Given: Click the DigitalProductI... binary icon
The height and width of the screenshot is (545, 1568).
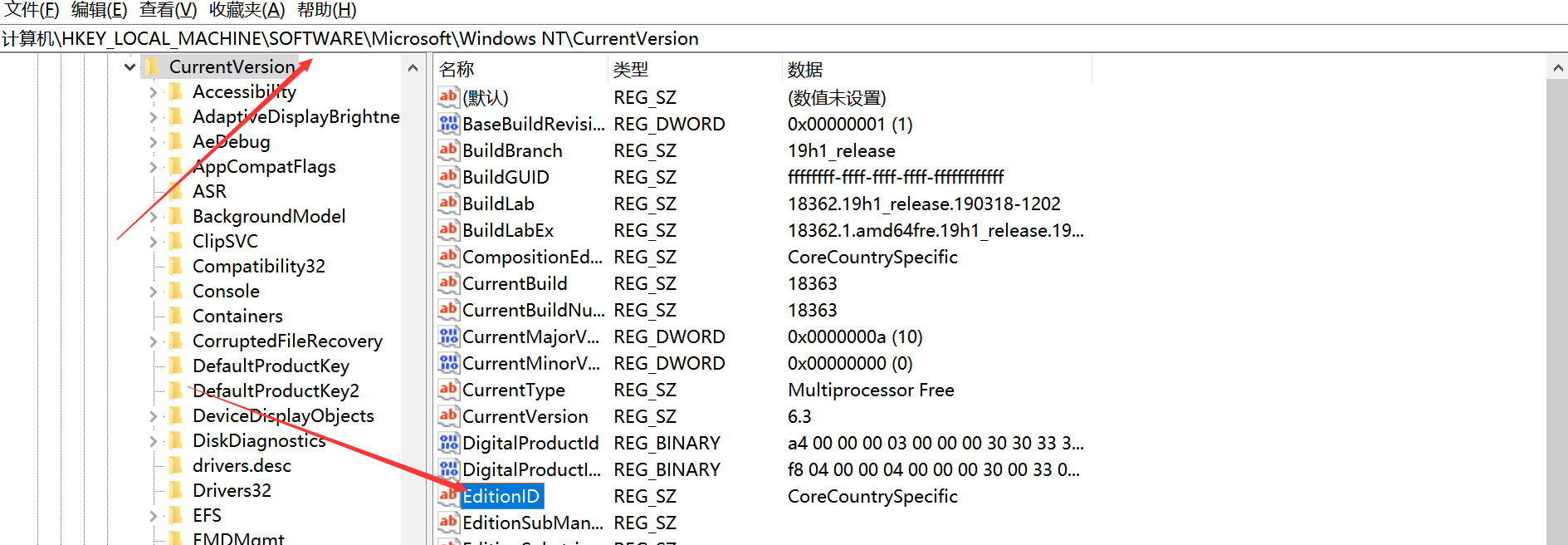Looking at the screenshot, I should tap(448, 469).
